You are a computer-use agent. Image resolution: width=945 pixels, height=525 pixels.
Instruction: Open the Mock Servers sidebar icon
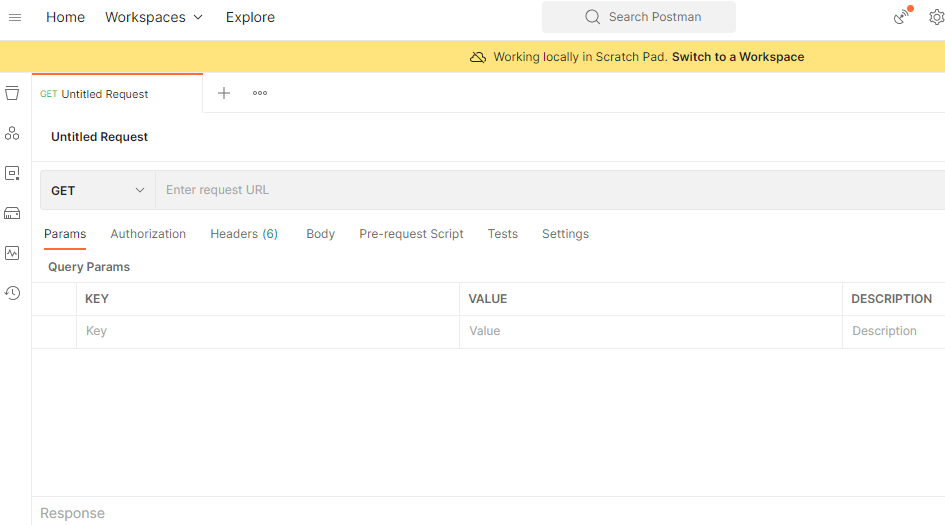tap(12, 213)
